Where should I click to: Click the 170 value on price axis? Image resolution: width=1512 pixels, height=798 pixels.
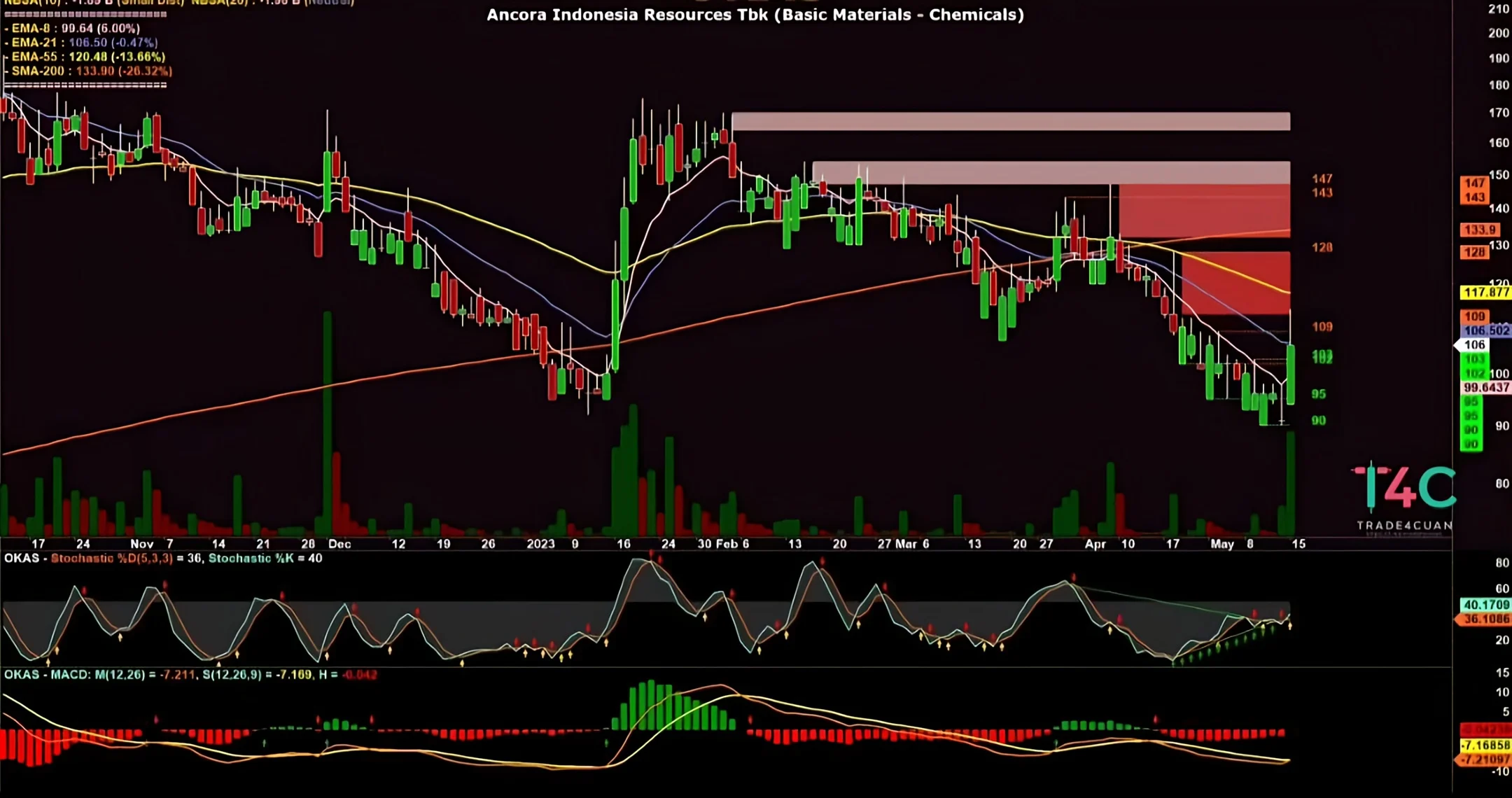[x=1499, y=113]
